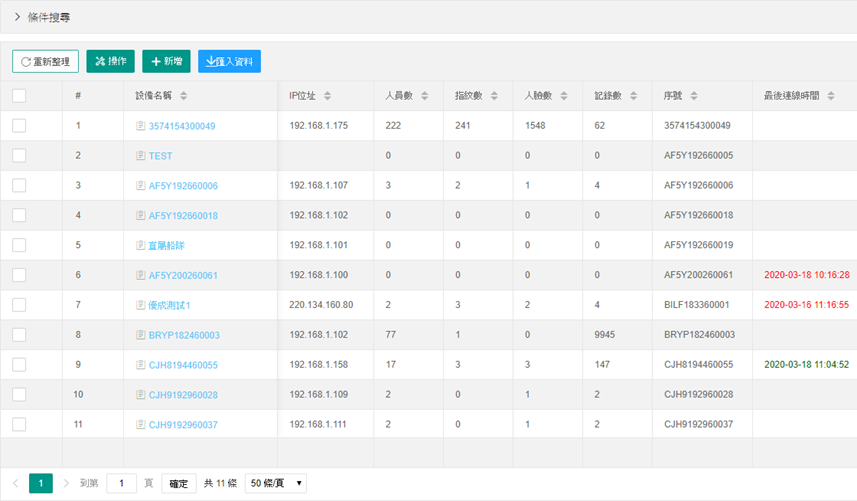The width and height of the screenshot is (857, 501).
Task: Click the page number input field
Action: 121,483
